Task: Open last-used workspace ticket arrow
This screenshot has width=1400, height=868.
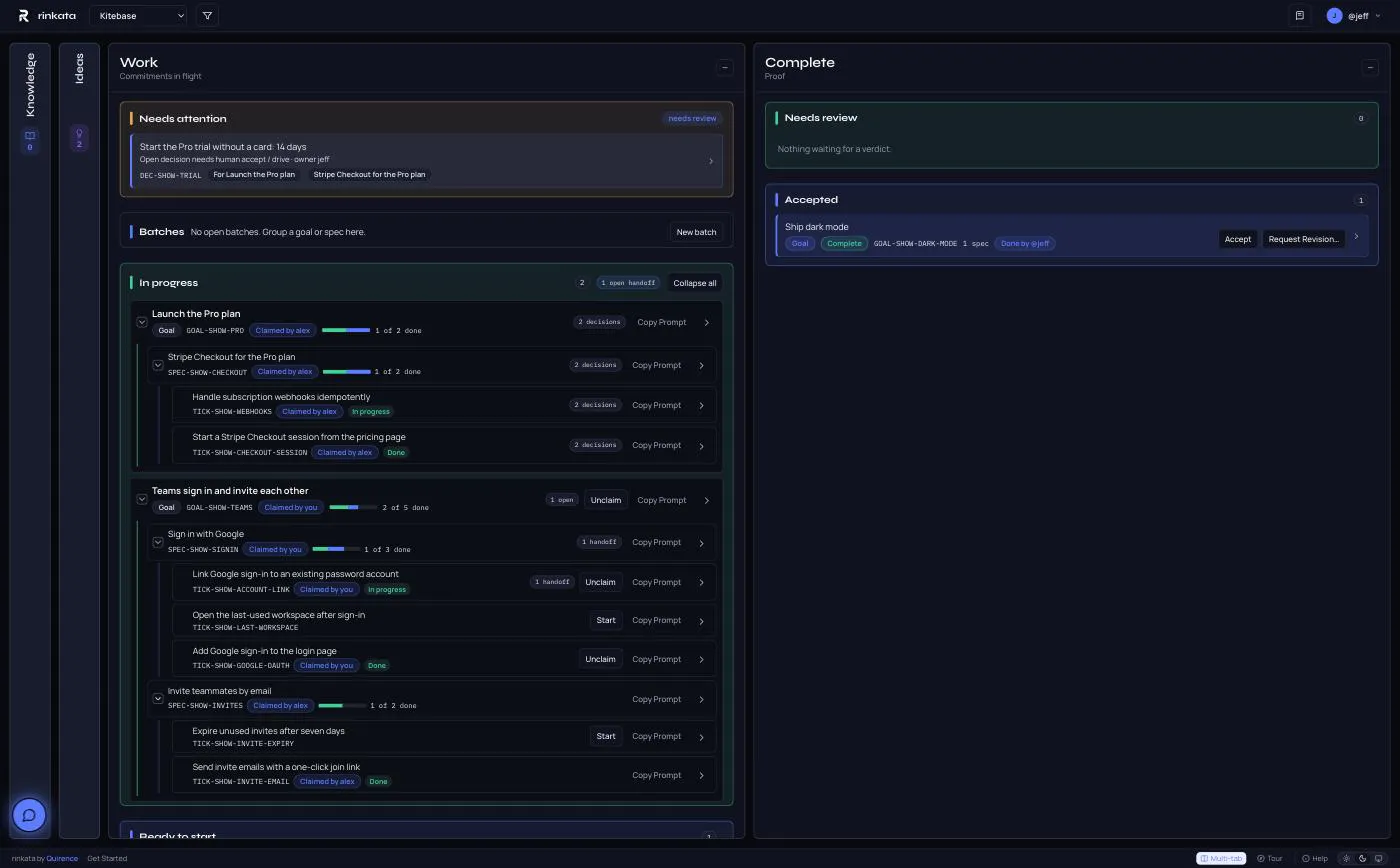Action: point(701,621)
